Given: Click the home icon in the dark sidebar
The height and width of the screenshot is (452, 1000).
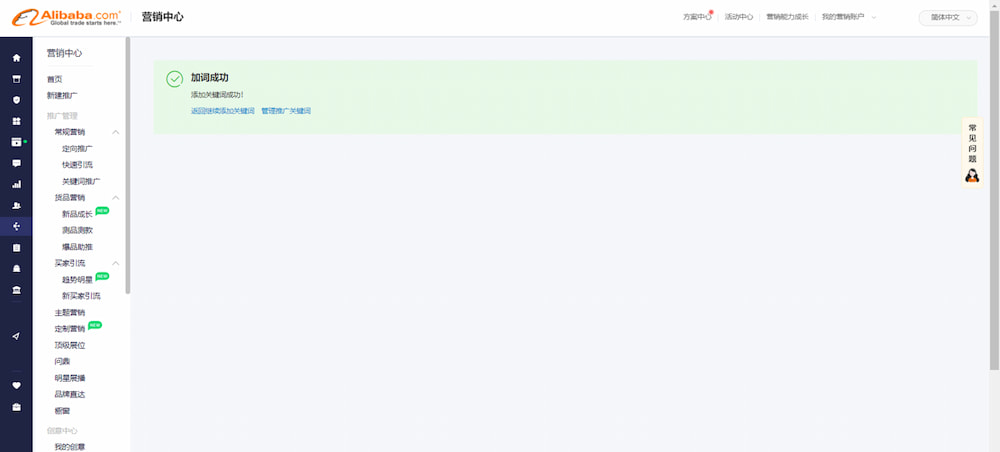Looking at the screenshot, I should (x=16, y=58).
